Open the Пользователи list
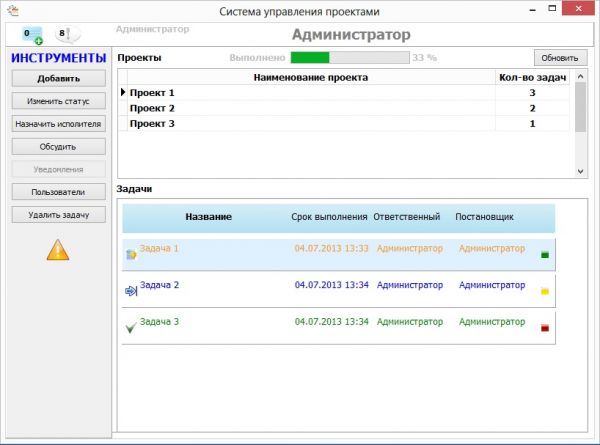Viewport: 600px width, 445px height. [58, 191]
